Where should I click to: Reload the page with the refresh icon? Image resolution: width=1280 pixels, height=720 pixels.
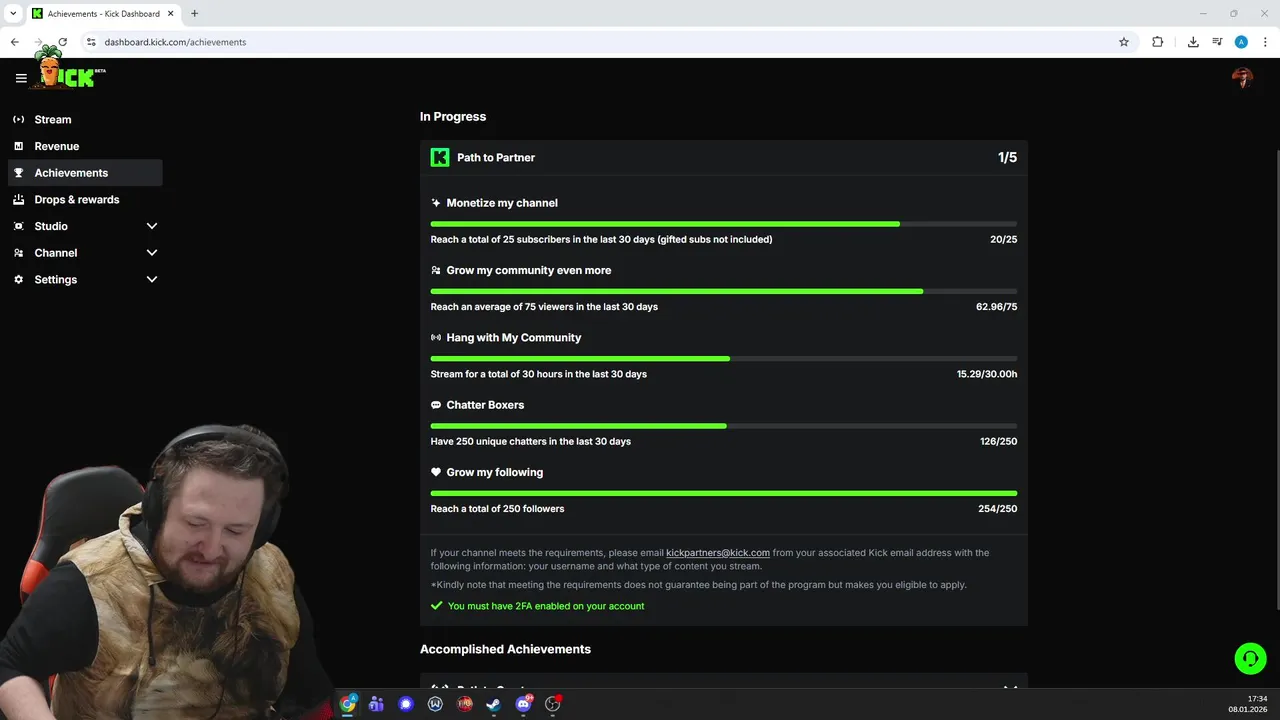(x=62, y=42)
